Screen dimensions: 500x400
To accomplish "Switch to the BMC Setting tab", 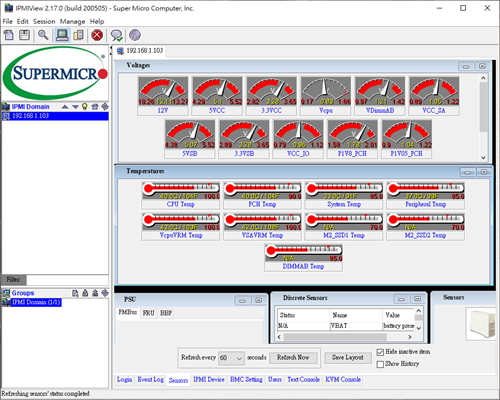I will (246, 380).
